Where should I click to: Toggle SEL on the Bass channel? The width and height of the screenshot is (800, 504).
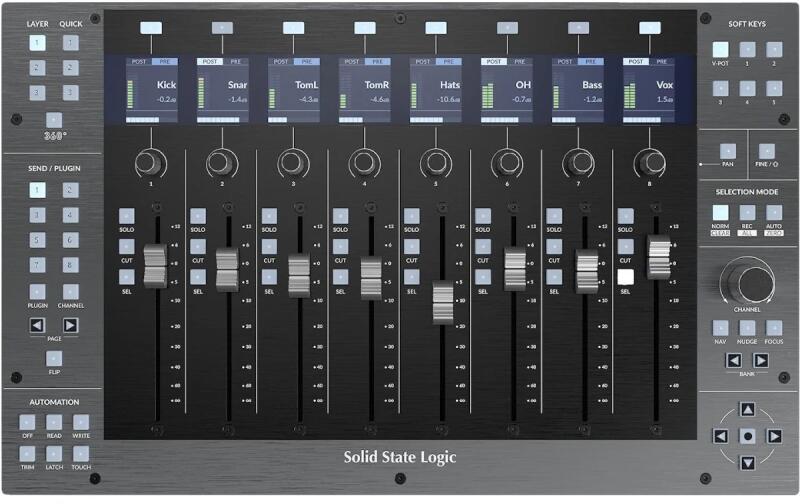[554, 277]
